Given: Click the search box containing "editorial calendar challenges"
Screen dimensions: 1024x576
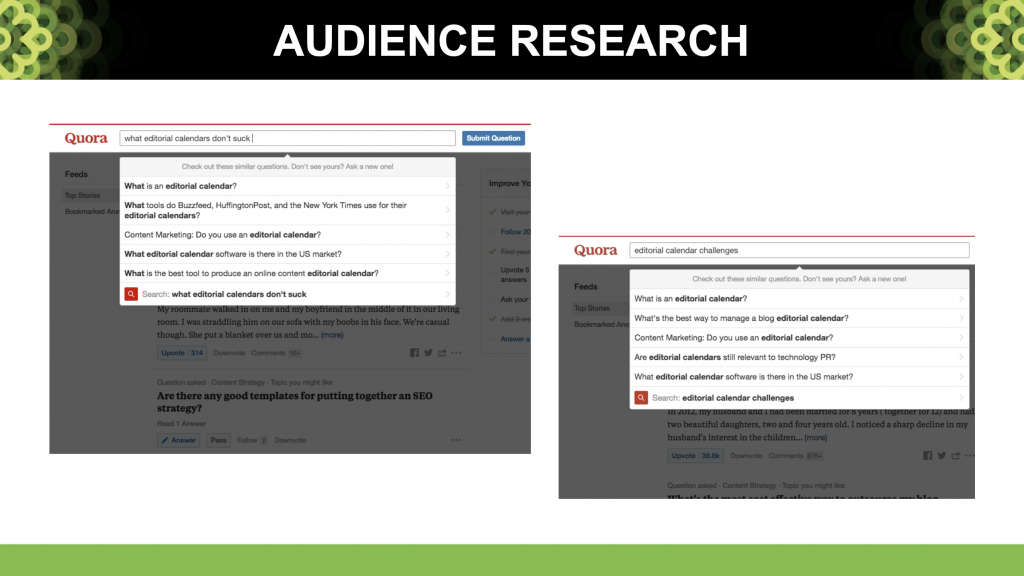Looking at the screenshot, I should pos(799,250).
